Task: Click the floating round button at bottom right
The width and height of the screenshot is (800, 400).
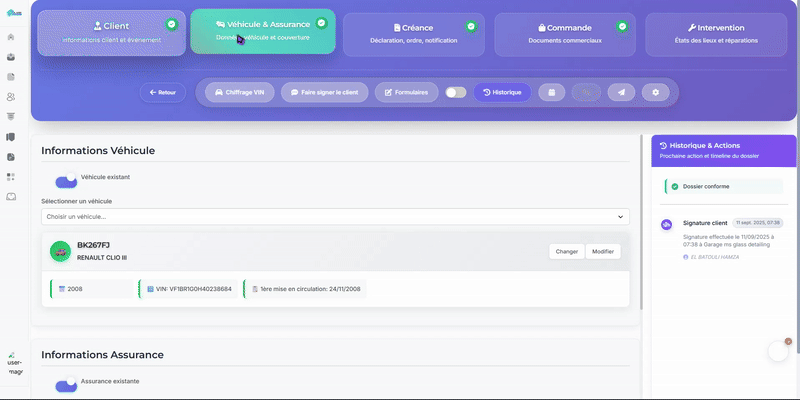Action: pos(779,351)
